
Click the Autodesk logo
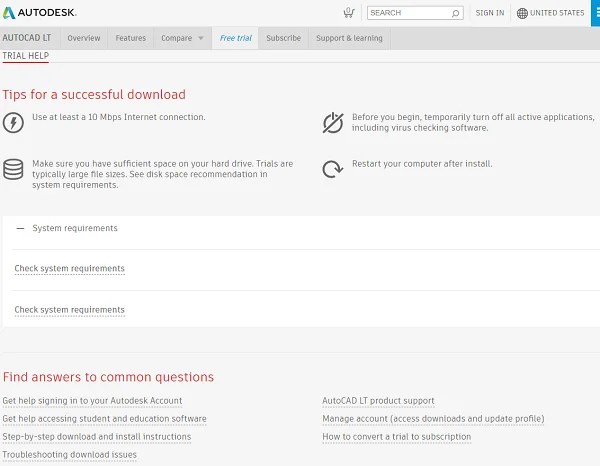click(x=39, y=13)
